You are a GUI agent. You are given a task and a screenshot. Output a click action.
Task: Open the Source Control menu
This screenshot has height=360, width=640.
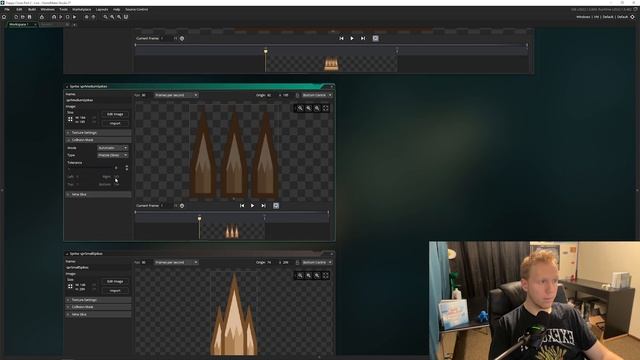[x=136, y=9]
